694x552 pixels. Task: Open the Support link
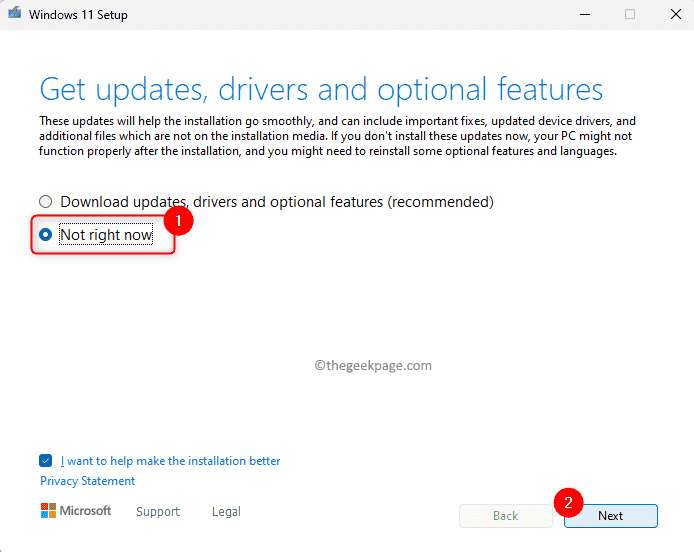158,511
